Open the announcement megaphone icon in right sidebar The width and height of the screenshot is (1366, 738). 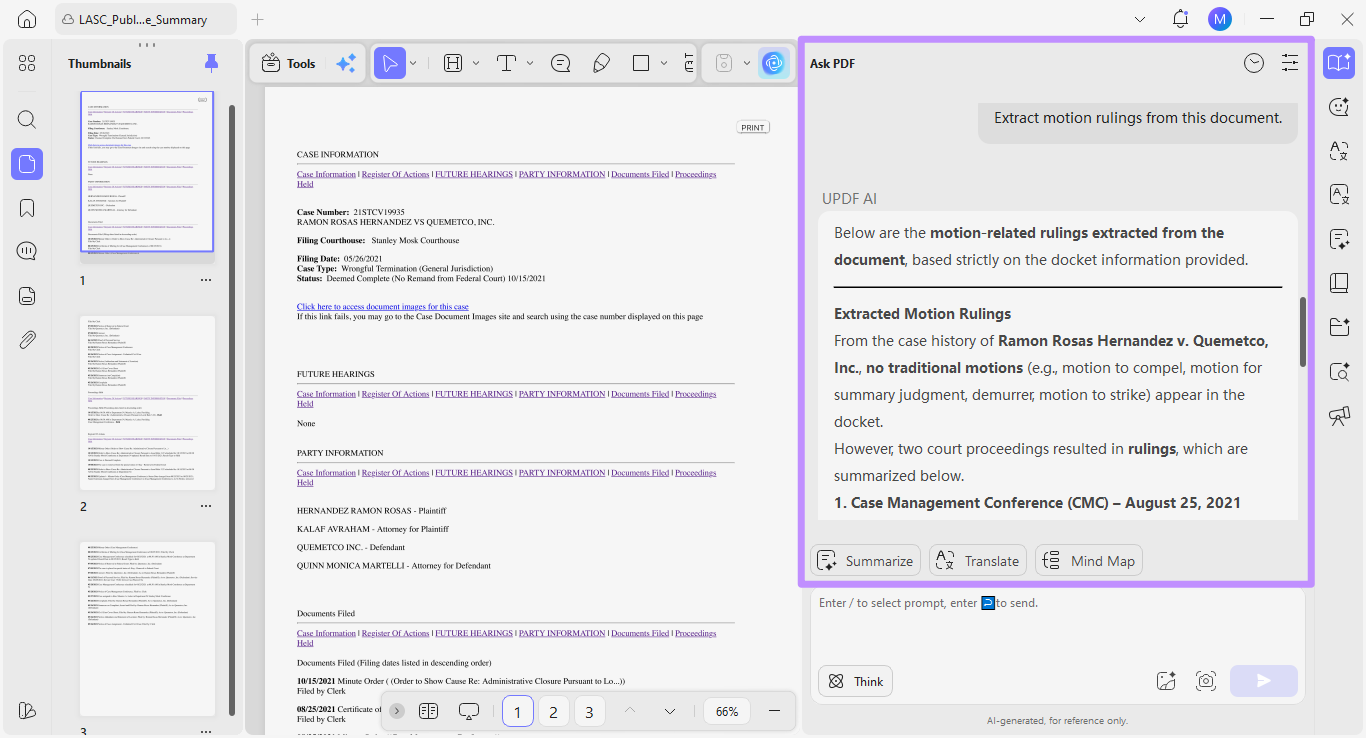(1339, 416)
